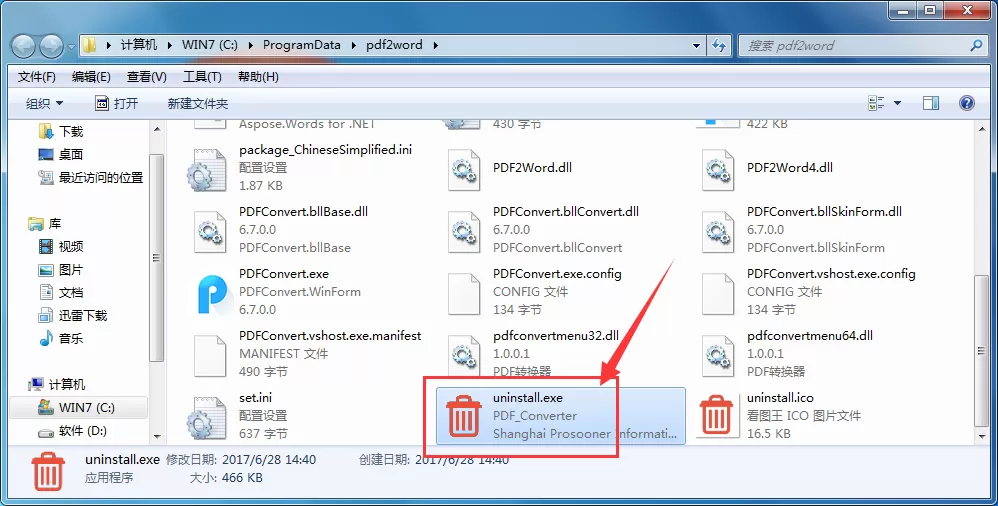Expand arrow after ProgramData in path
998x506 pixels.
(353, 45)
